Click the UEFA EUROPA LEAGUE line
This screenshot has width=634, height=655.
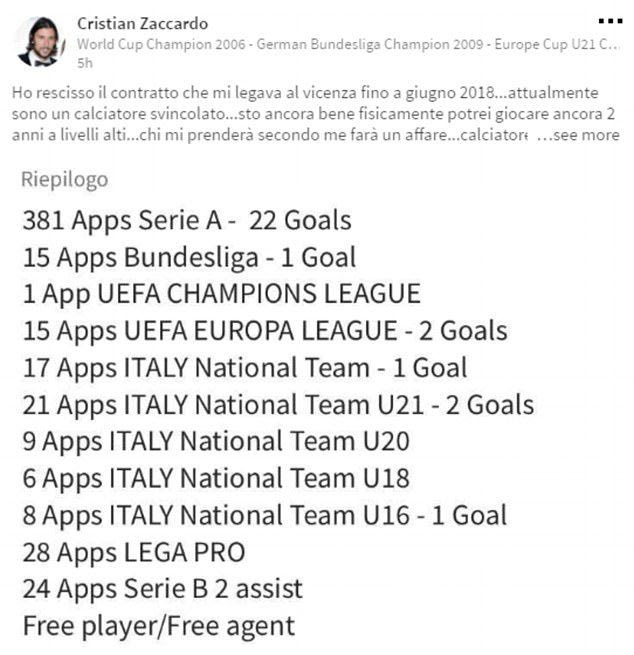coord(264,330)
